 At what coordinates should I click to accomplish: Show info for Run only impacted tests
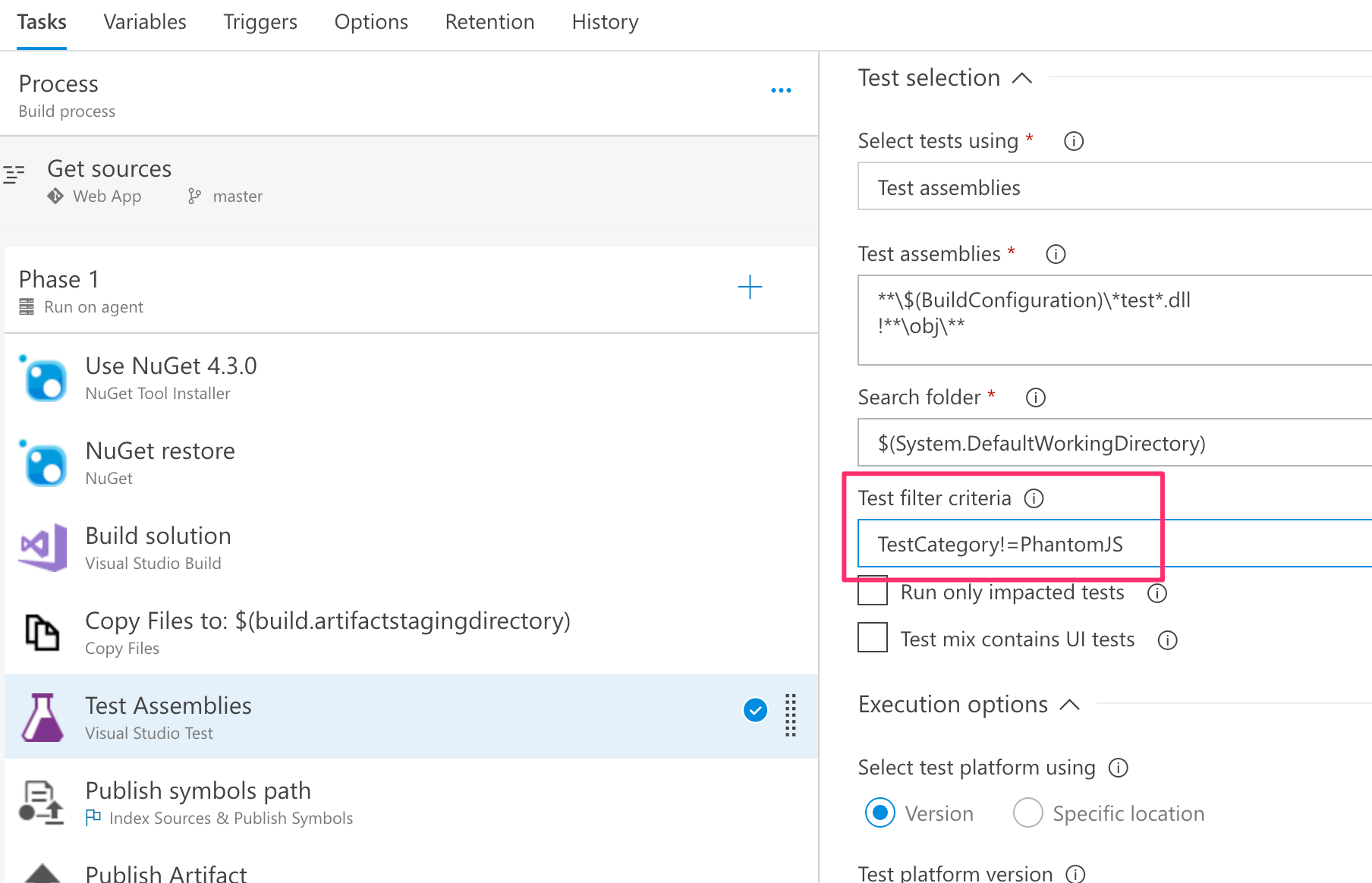pyautogui.click(x=1157, y=593)
